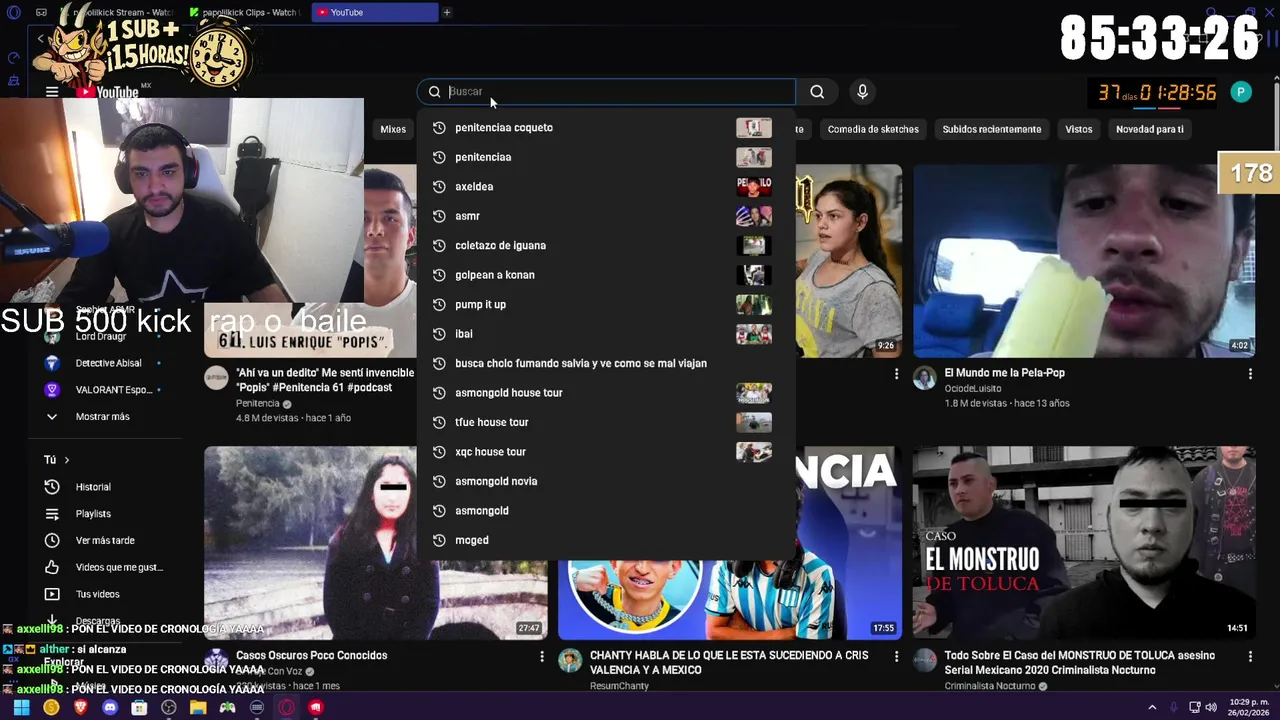Screen dimensions: 1280x720
Task: Pick suggestion coletazo de iguana
Action: pyautogui.click(x=606, y=246)
